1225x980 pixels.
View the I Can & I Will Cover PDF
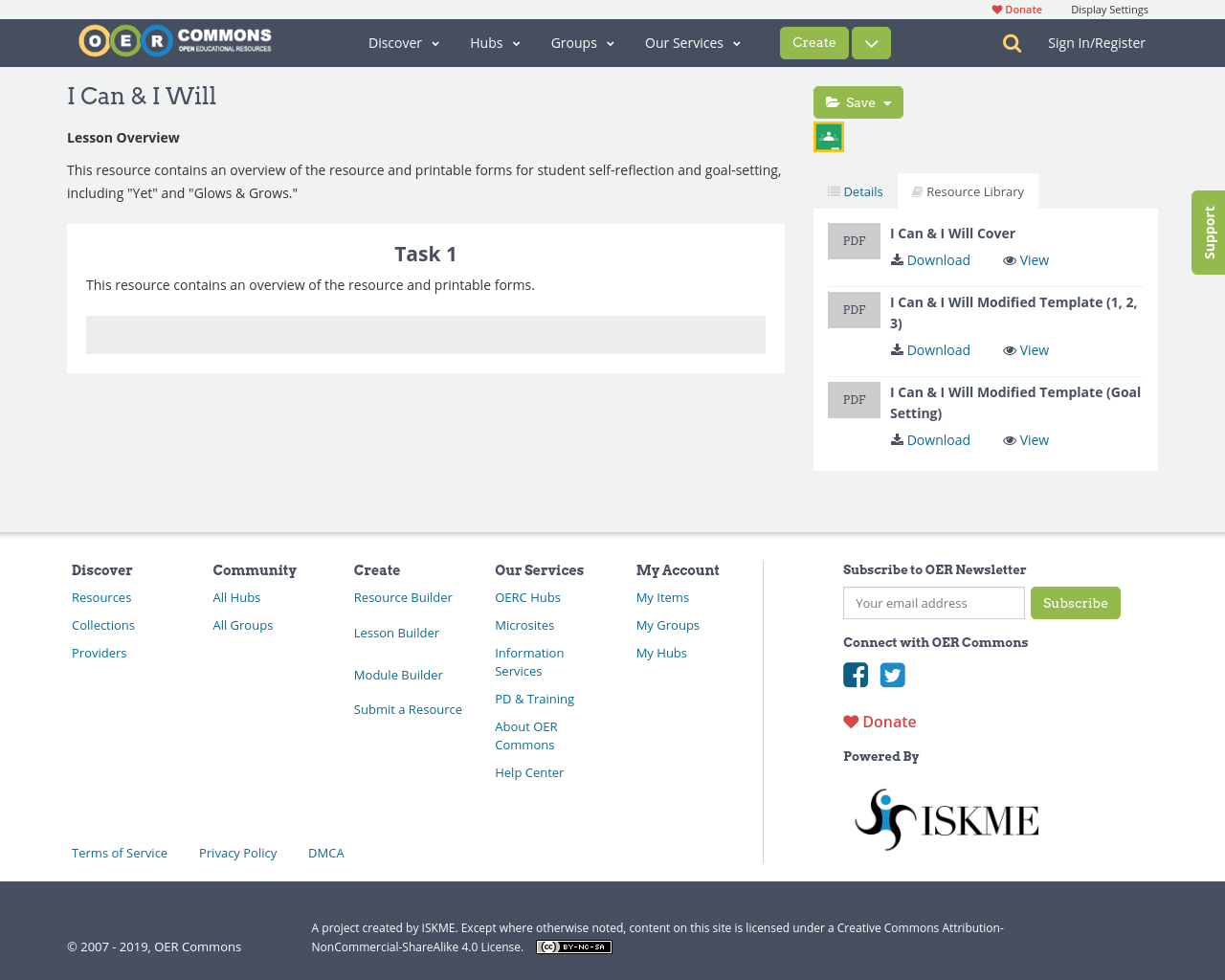1026,260
